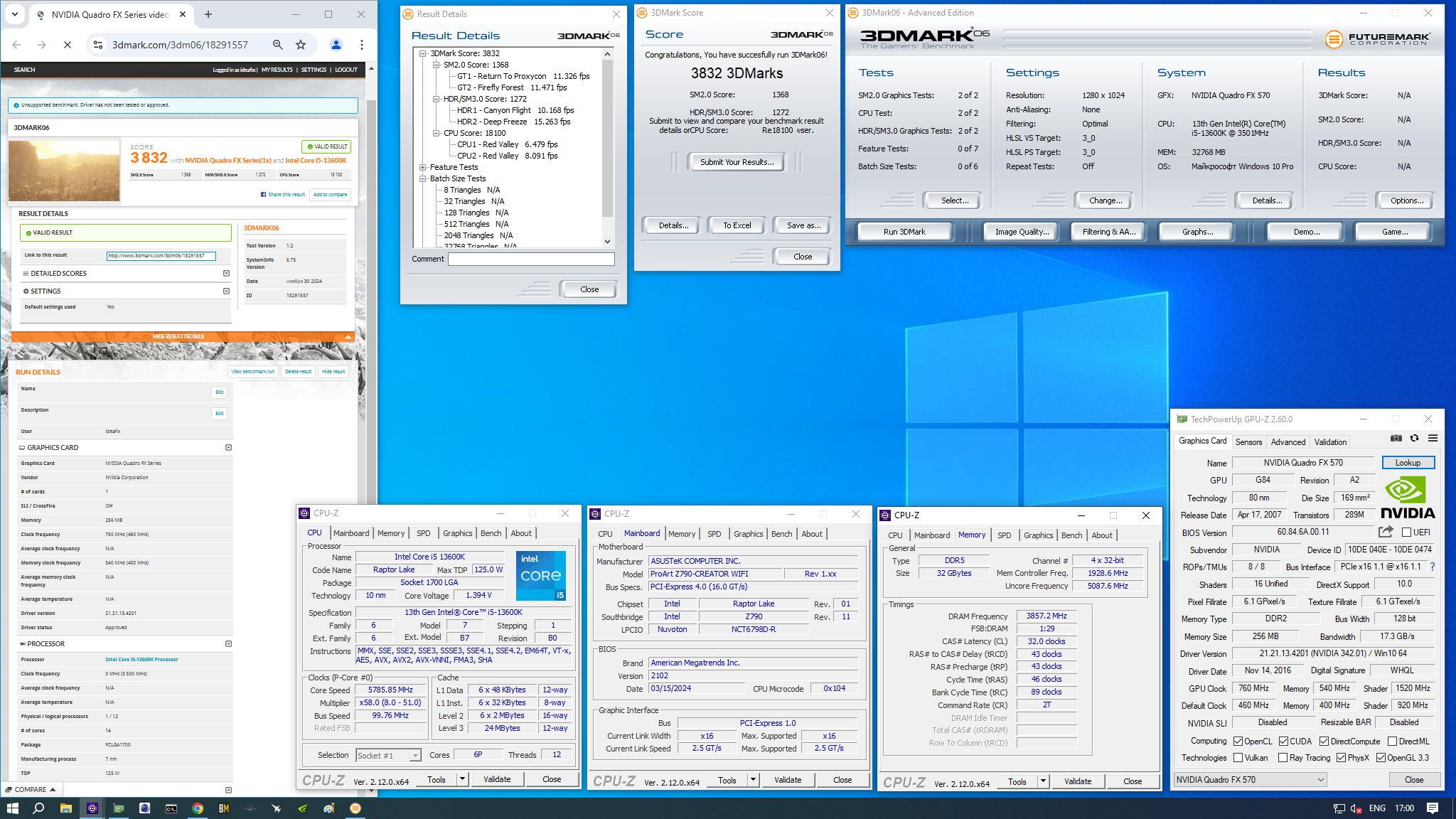
Task: Stop page loading in Chrome
Action: (x=68, y=45)
